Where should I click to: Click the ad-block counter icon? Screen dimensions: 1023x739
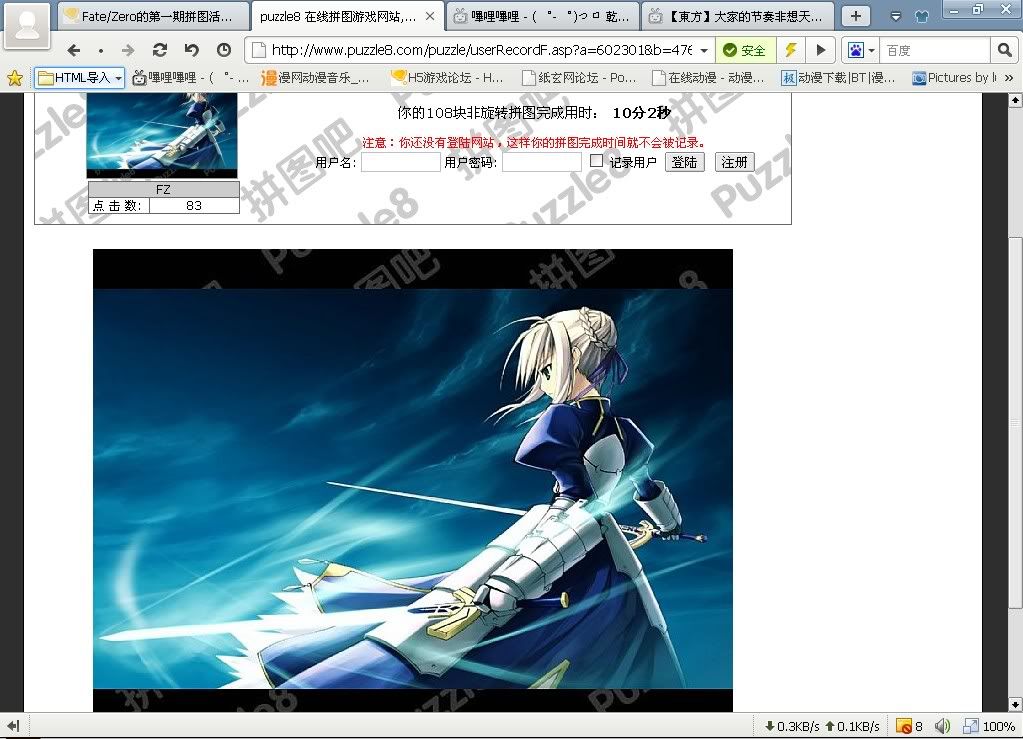[x=904, y=726]
